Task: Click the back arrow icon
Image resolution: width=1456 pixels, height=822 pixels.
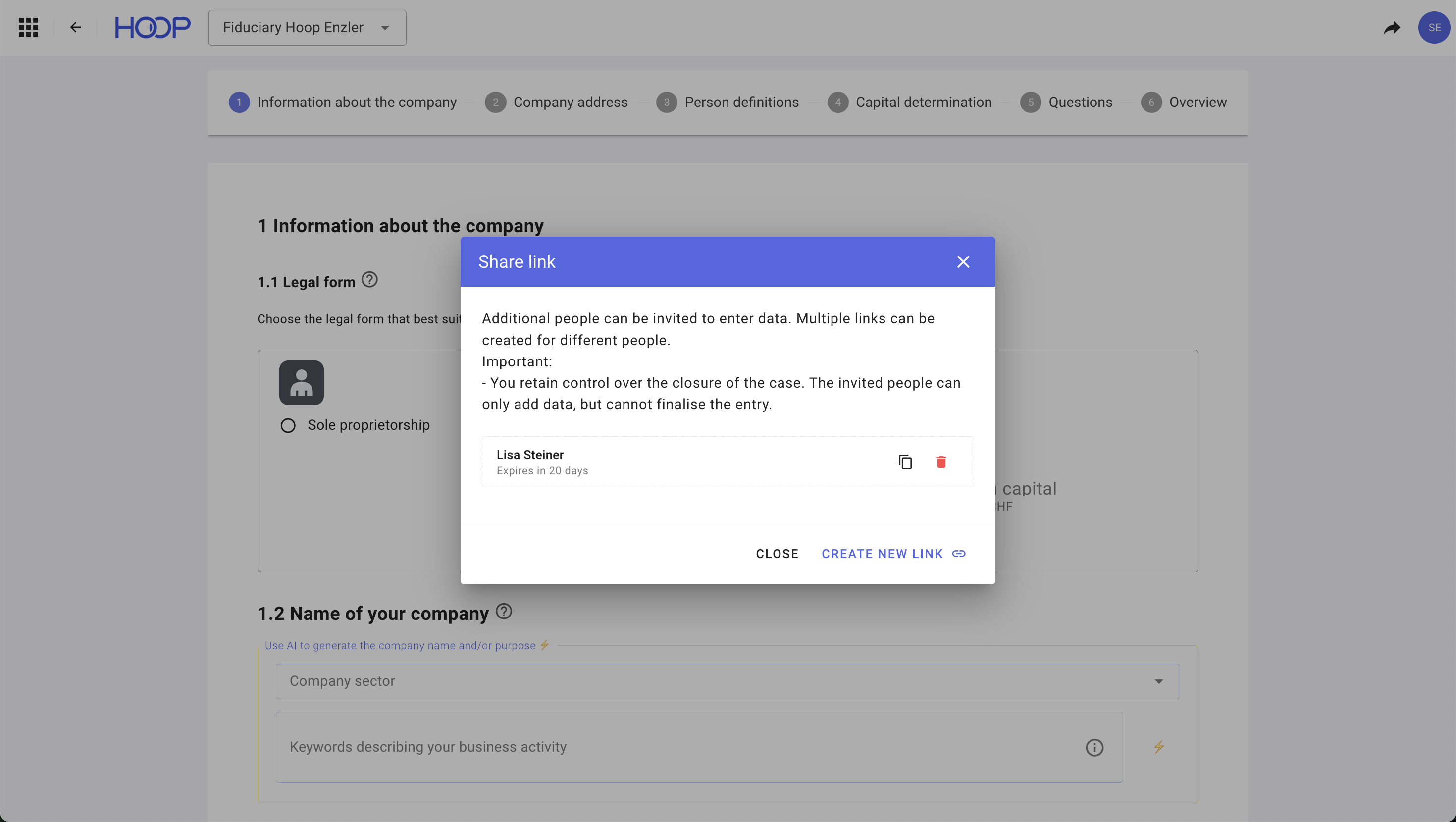Action: [75, 27]
